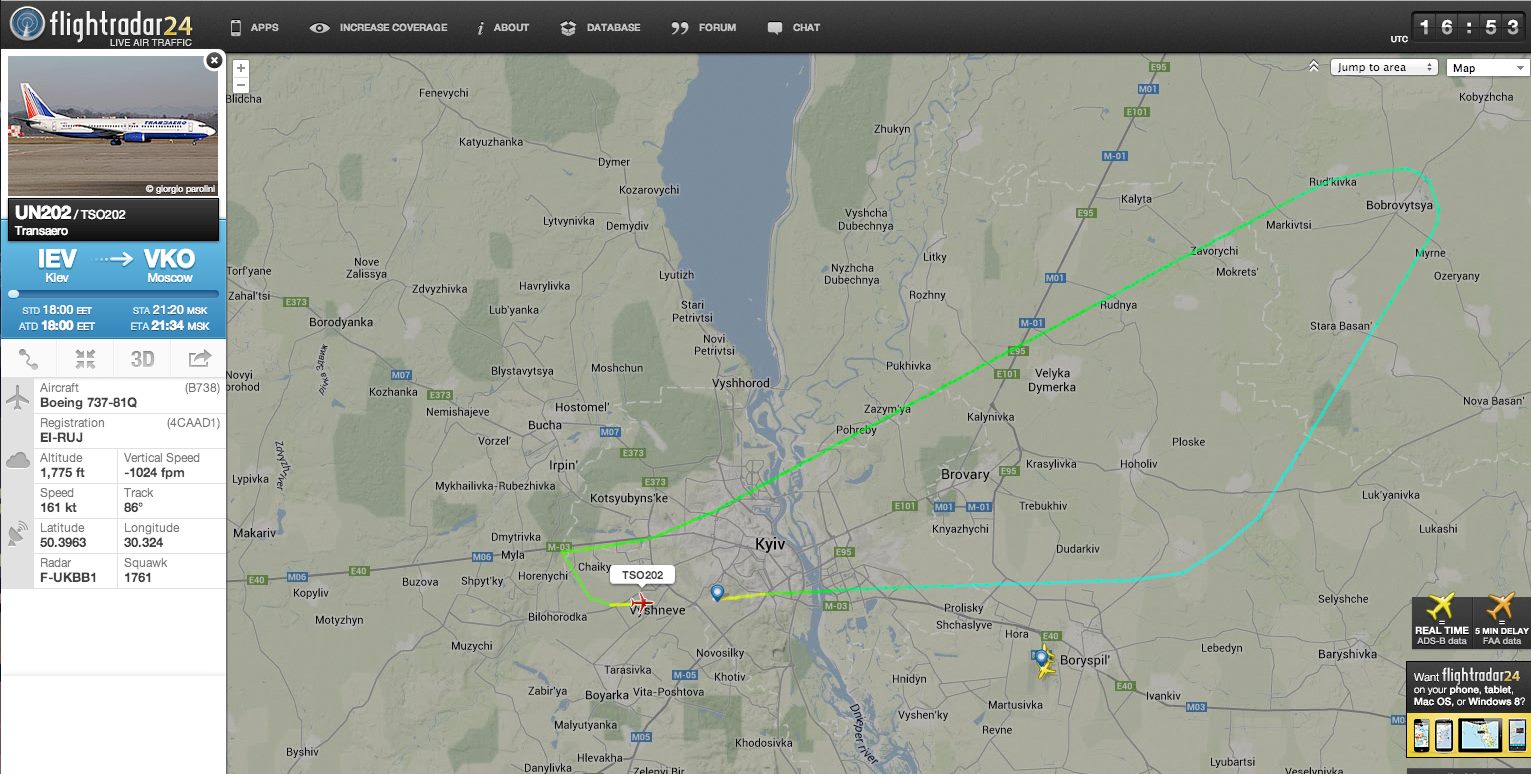Select the TSO202 aircraft on map
This screenshot has width=1531, height=774.
pyautogui.click(x=641, y=602)
